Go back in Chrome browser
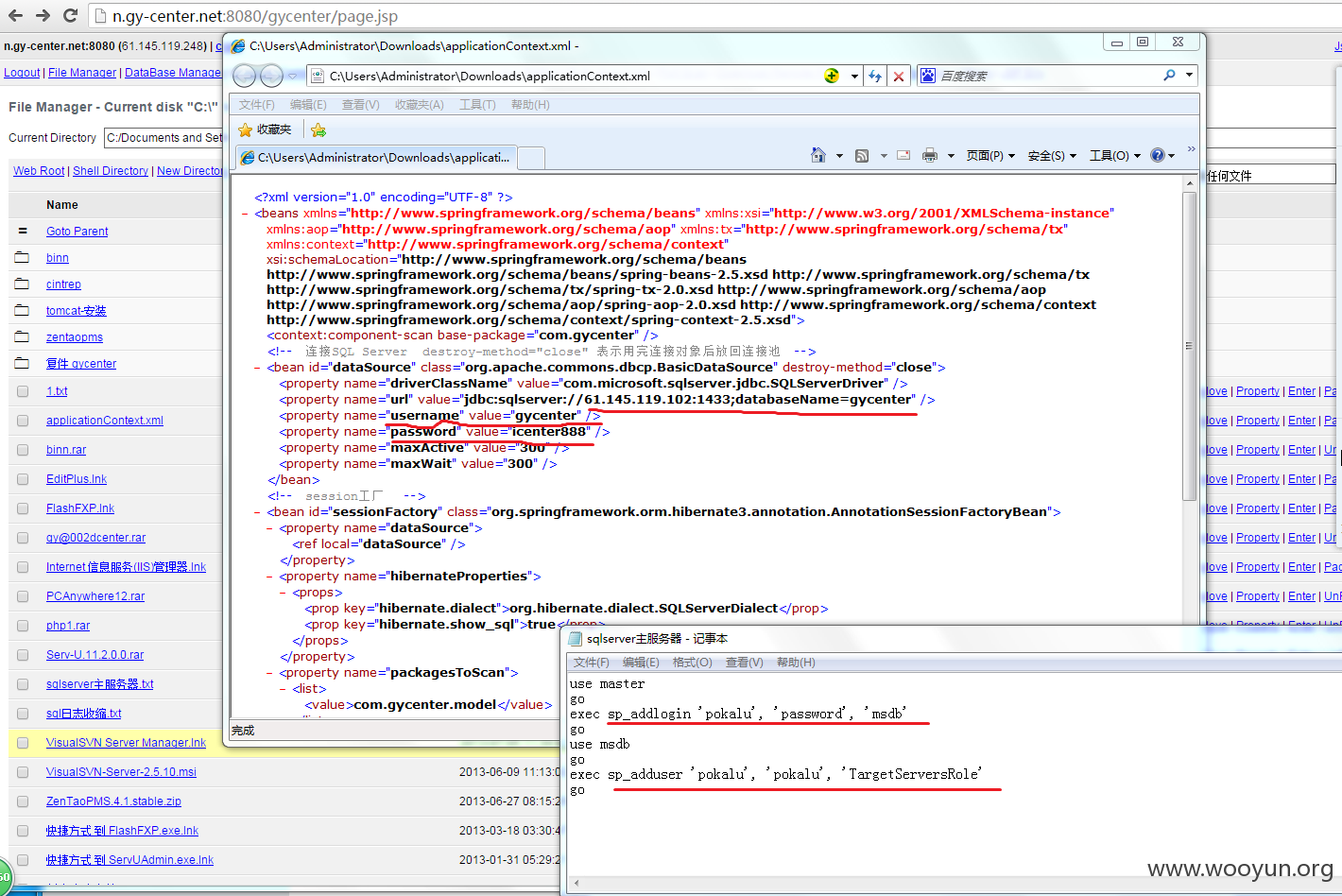Screen dimensions: 1342x896 (x=15, y=16)
